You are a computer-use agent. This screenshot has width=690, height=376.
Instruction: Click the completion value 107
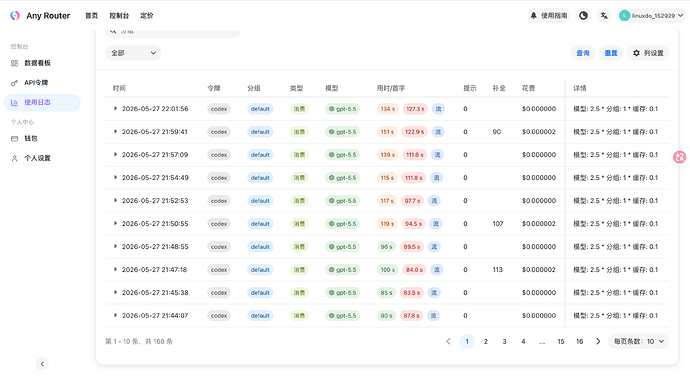[498, 224]
